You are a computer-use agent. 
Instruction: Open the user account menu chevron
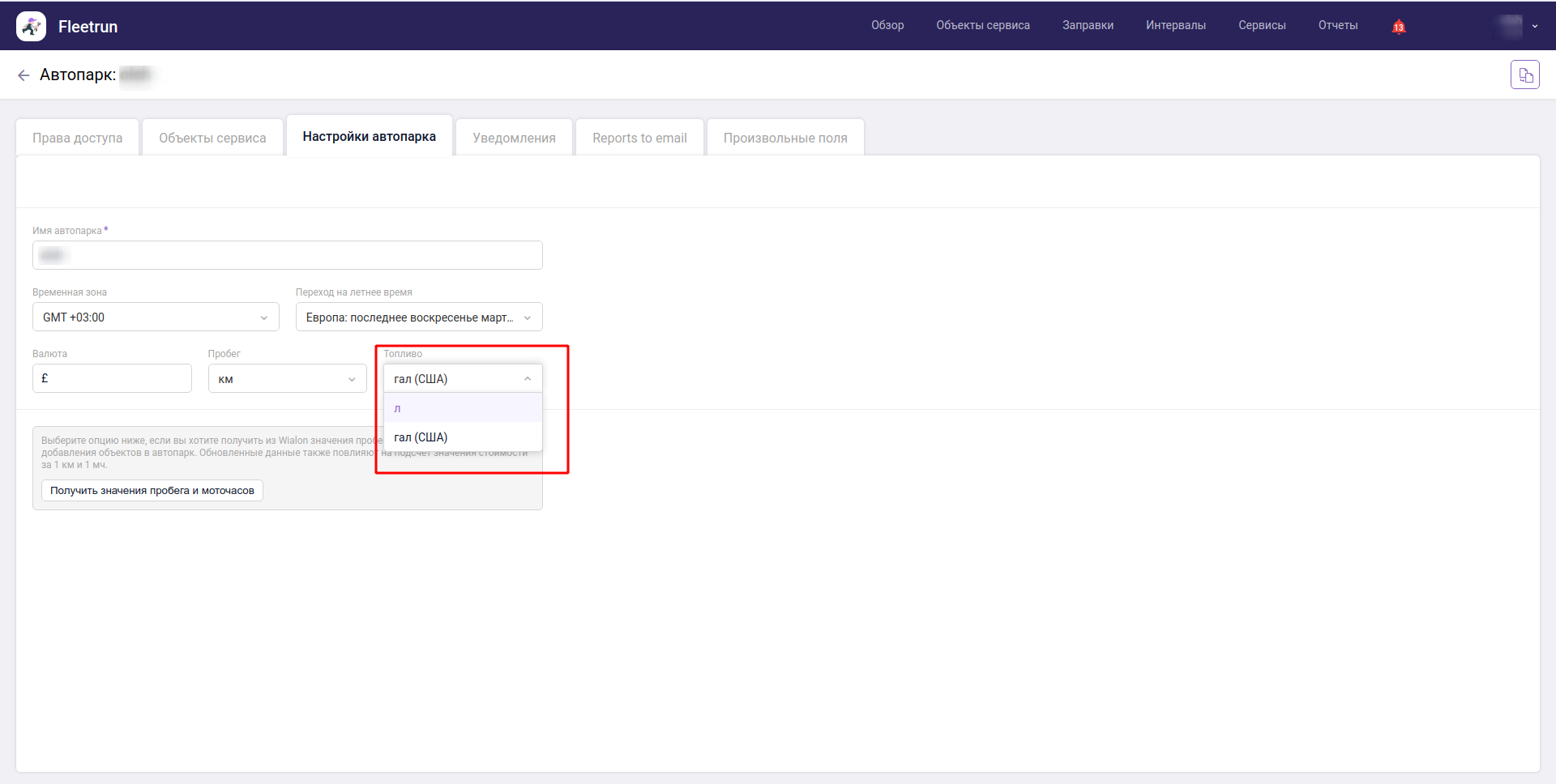pos(1534,27)
